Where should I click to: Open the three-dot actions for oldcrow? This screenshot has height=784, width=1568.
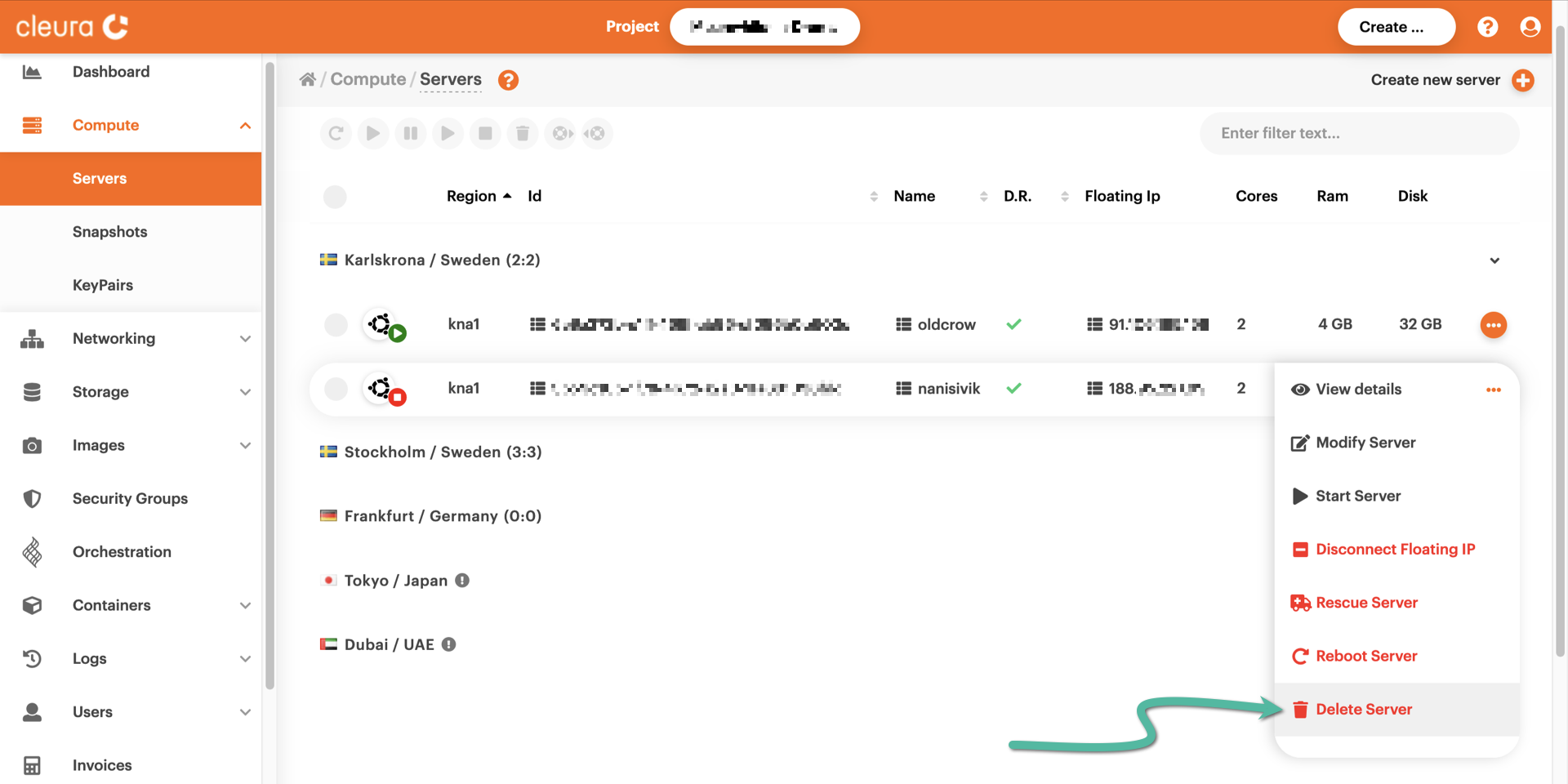coord(1493,325)
